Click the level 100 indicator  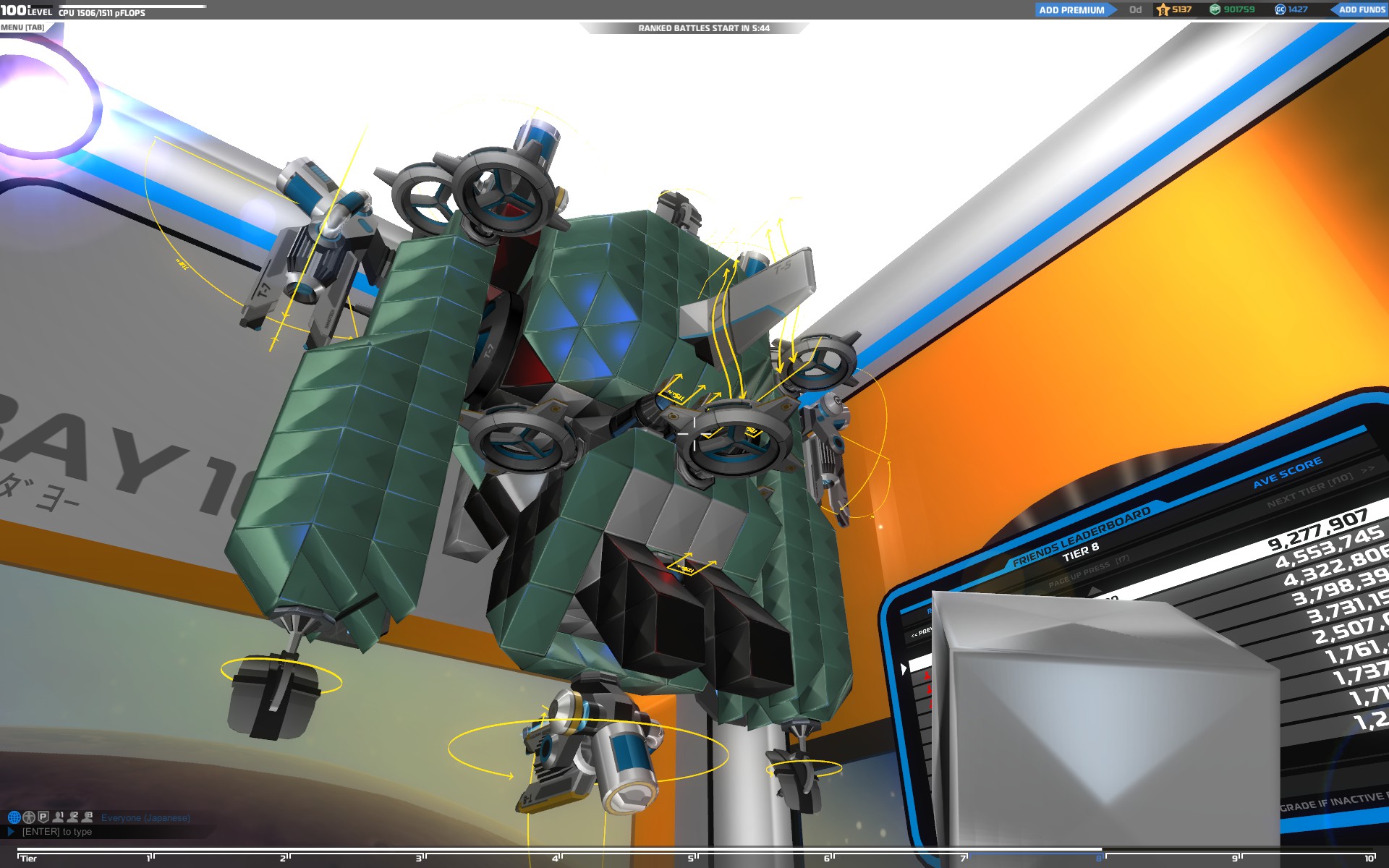(x=26, y=10)
